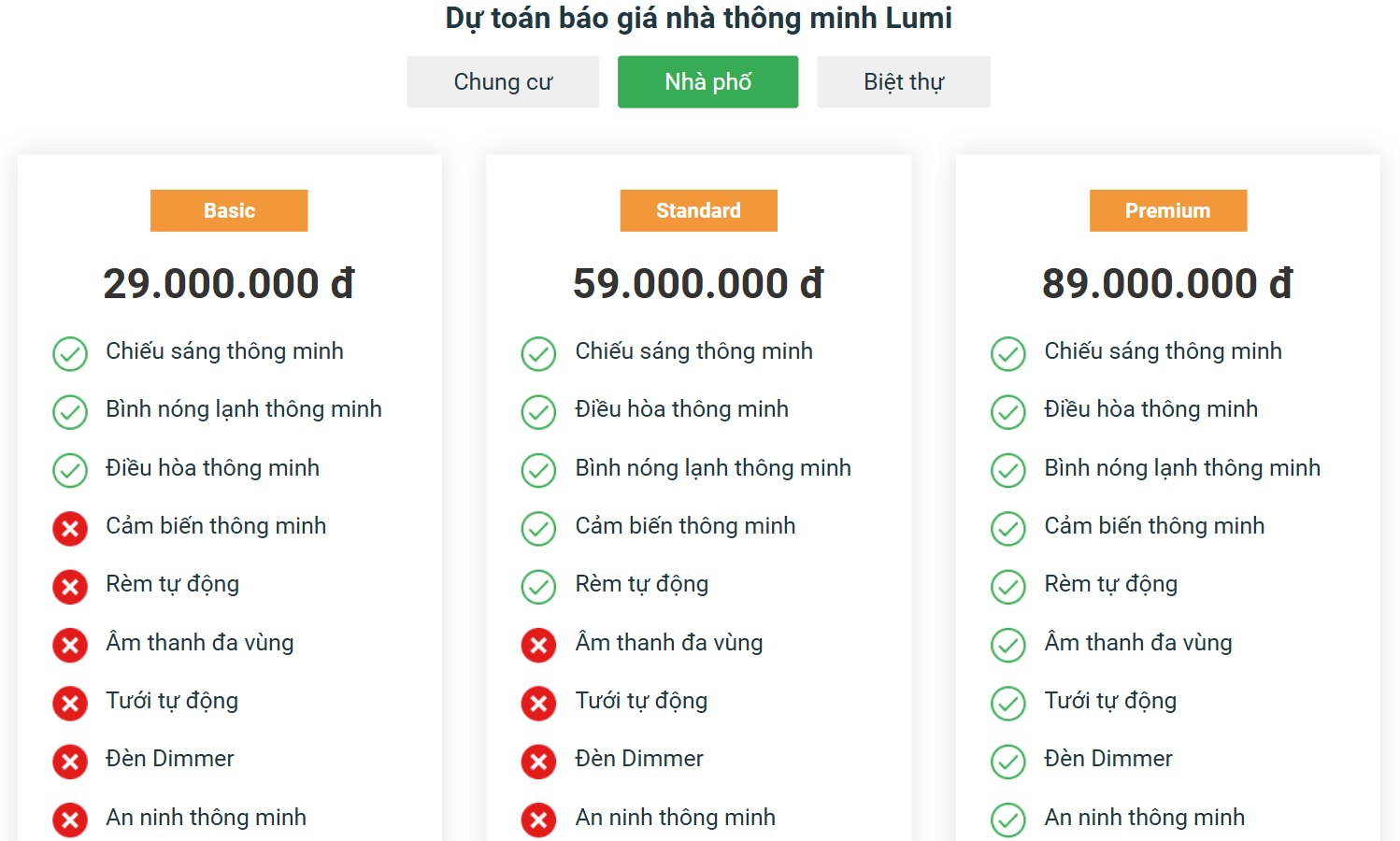The height and width of the screenshot is (841, 1400).
Task: Click green check icon beside Premium An ninh thông minh
Action: click(1007, 820)
